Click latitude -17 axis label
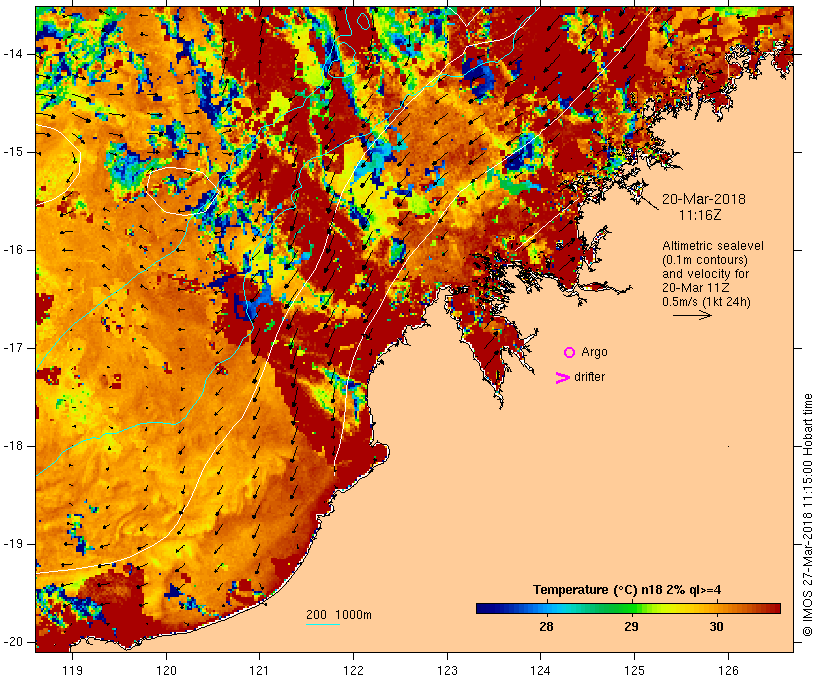Image resolution: width=820 pixels, height=680 pixels. [x=15, y=348]
